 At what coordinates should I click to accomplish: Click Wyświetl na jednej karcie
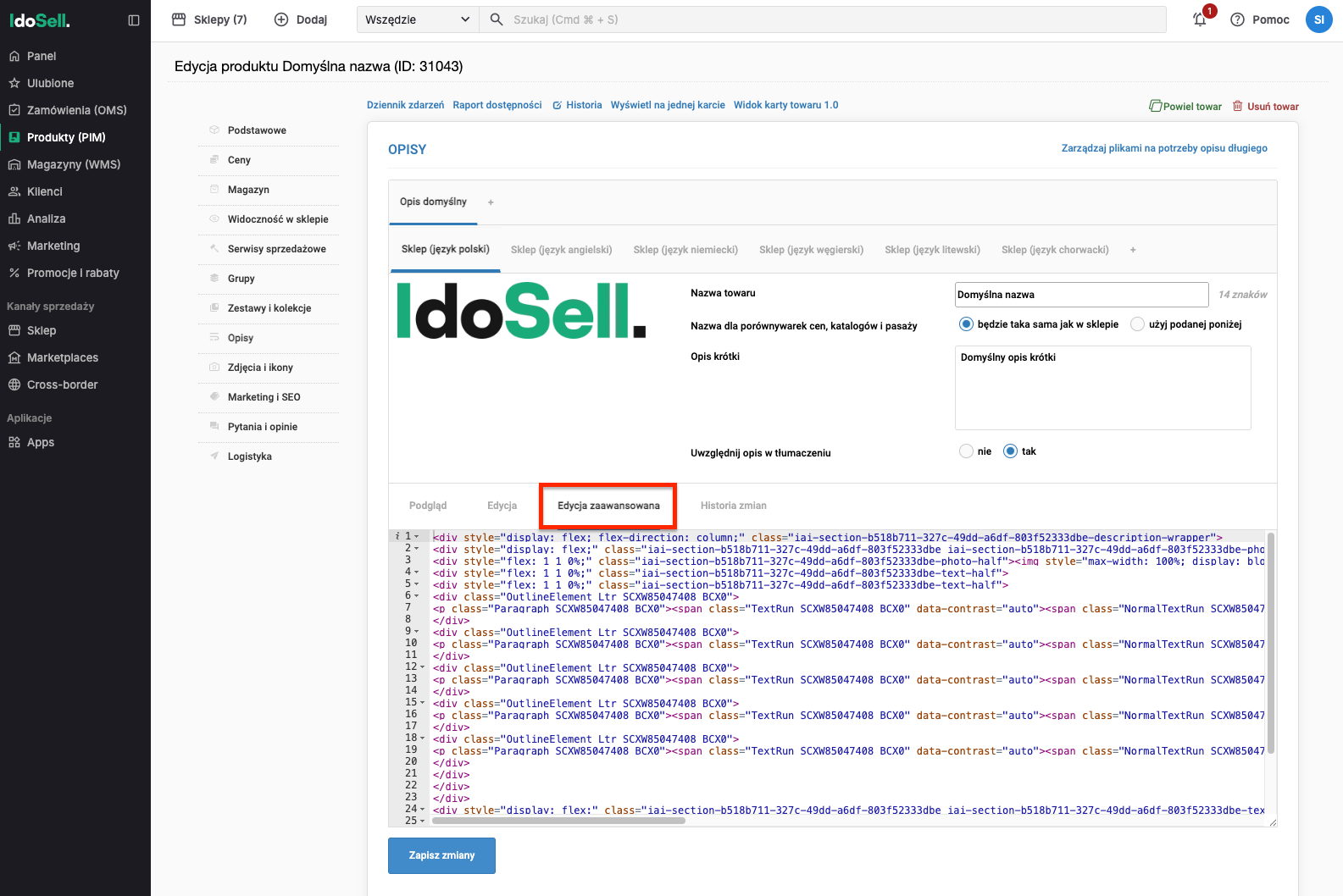pos(668,105)
